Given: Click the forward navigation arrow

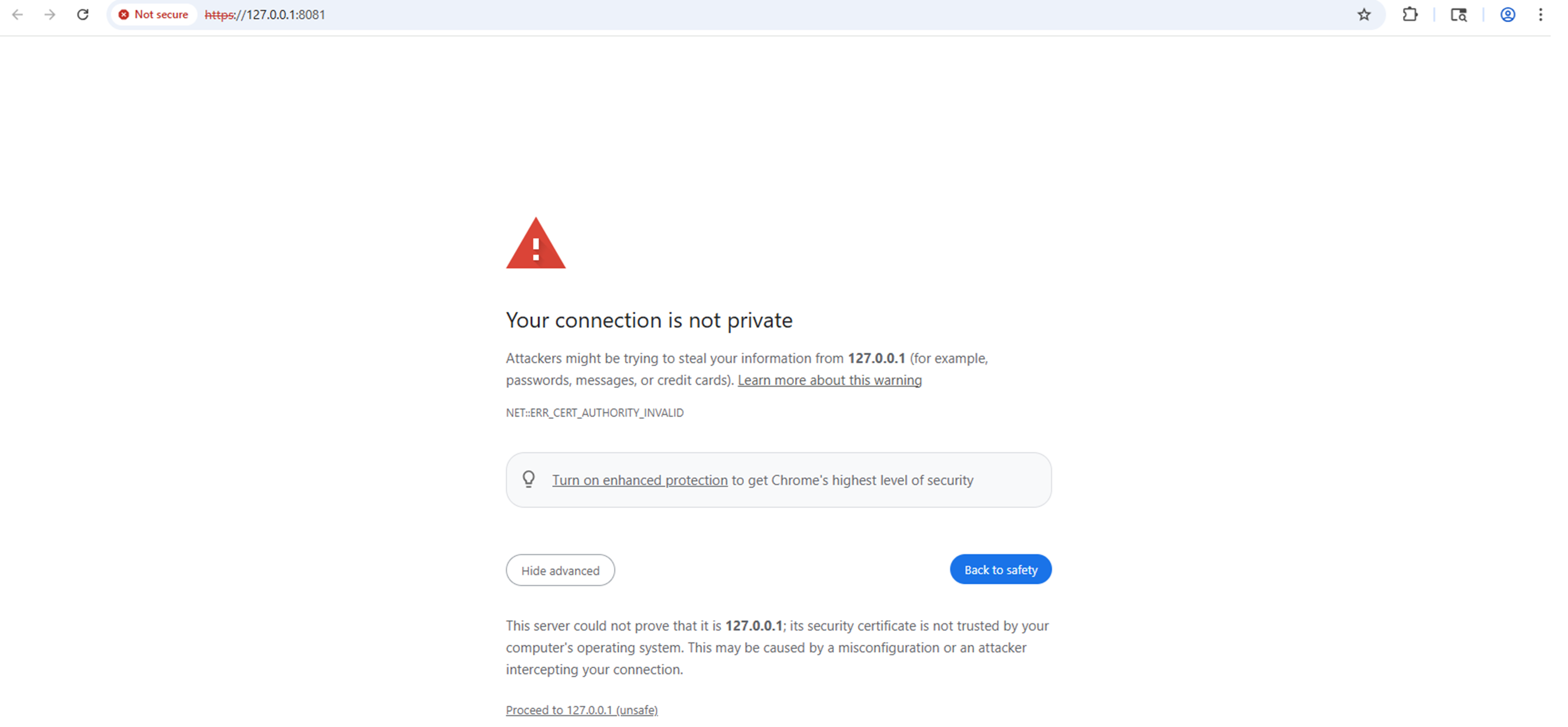Looking at the screenshot, I should [50, 15].
